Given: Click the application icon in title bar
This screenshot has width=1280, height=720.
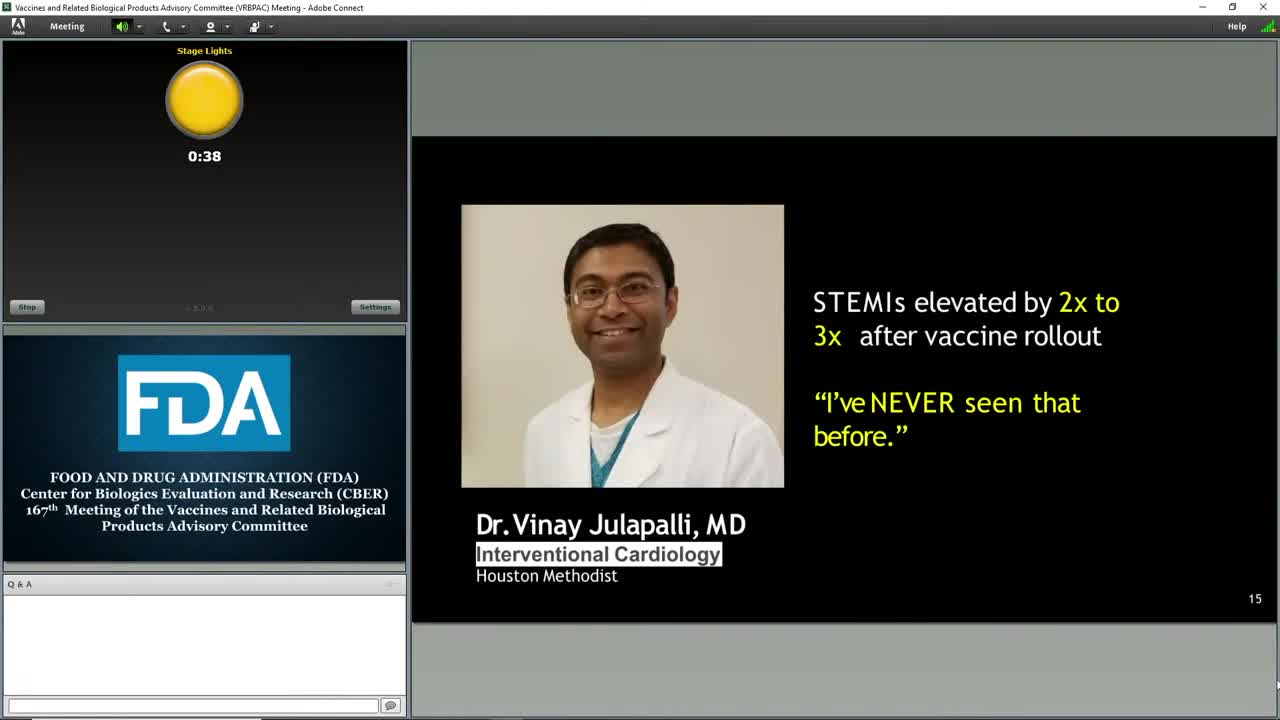Looking at the screenshot, I should [7, 7].
